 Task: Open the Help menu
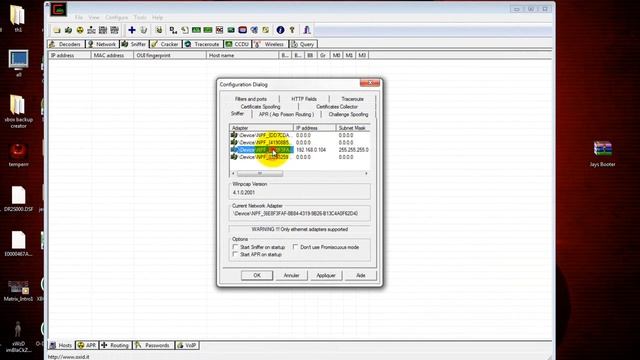point(158,18)
